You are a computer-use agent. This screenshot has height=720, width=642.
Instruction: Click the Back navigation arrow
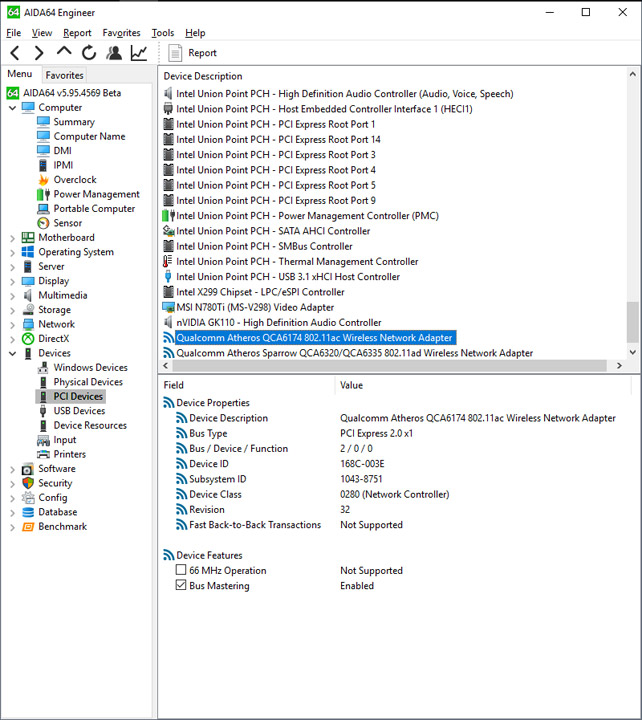coord(15,53)
